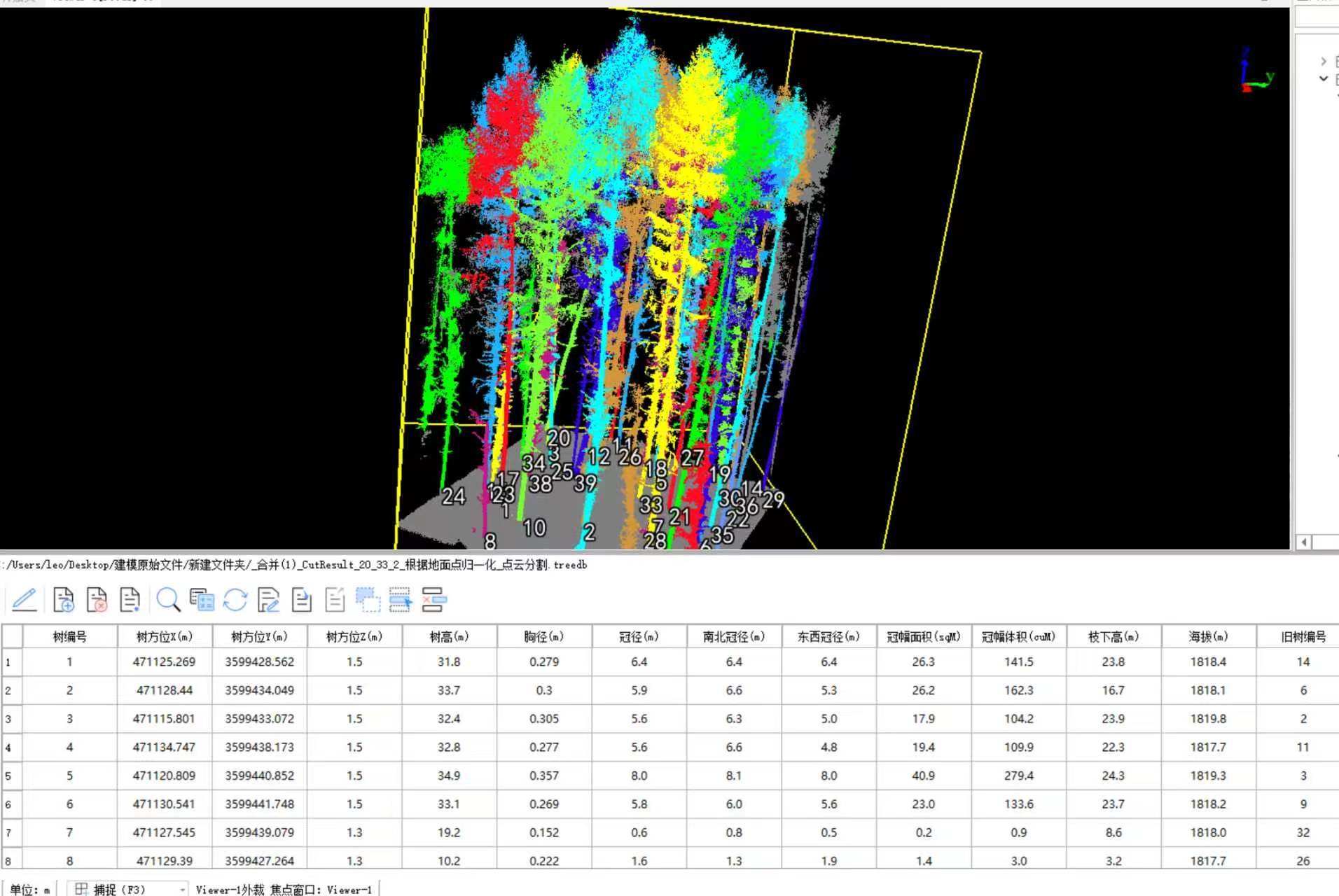Click the 枝下高(m) column header
Screen dimensions: 1339x896
tap(1113, 636)
